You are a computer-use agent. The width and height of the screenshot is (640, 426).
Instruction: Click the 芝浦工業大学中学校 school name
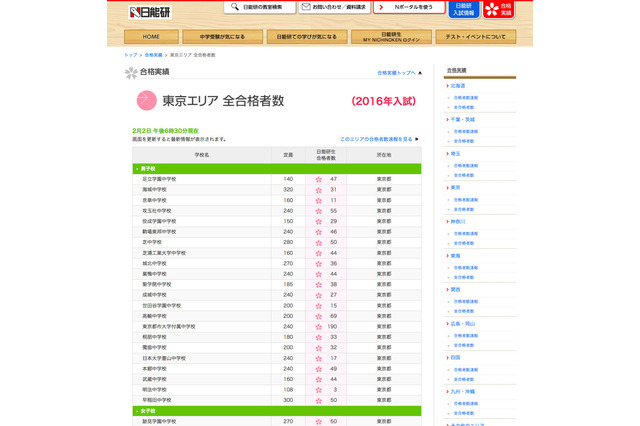[164, 253]
